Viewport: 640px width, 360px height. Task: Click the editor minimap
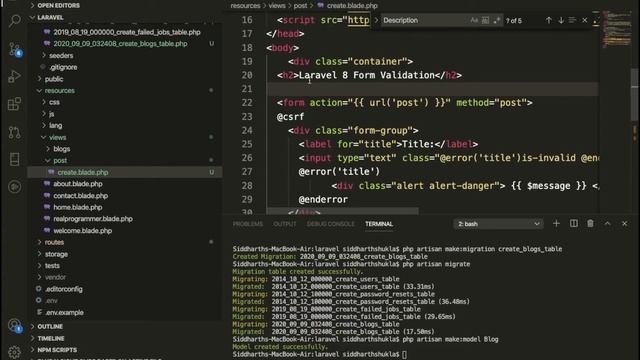coord(616,29)
